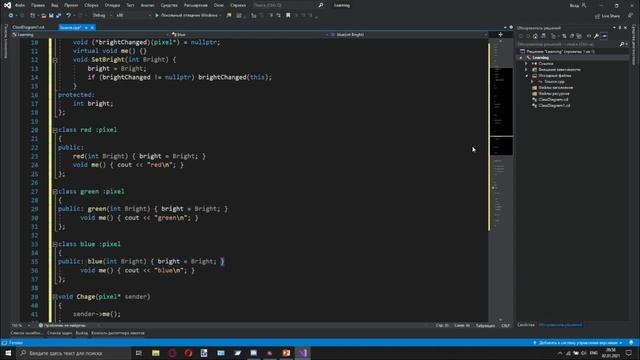Collapse the Learning project node
Viewport: 640px width, 360px height.
[x=520, y=58]
